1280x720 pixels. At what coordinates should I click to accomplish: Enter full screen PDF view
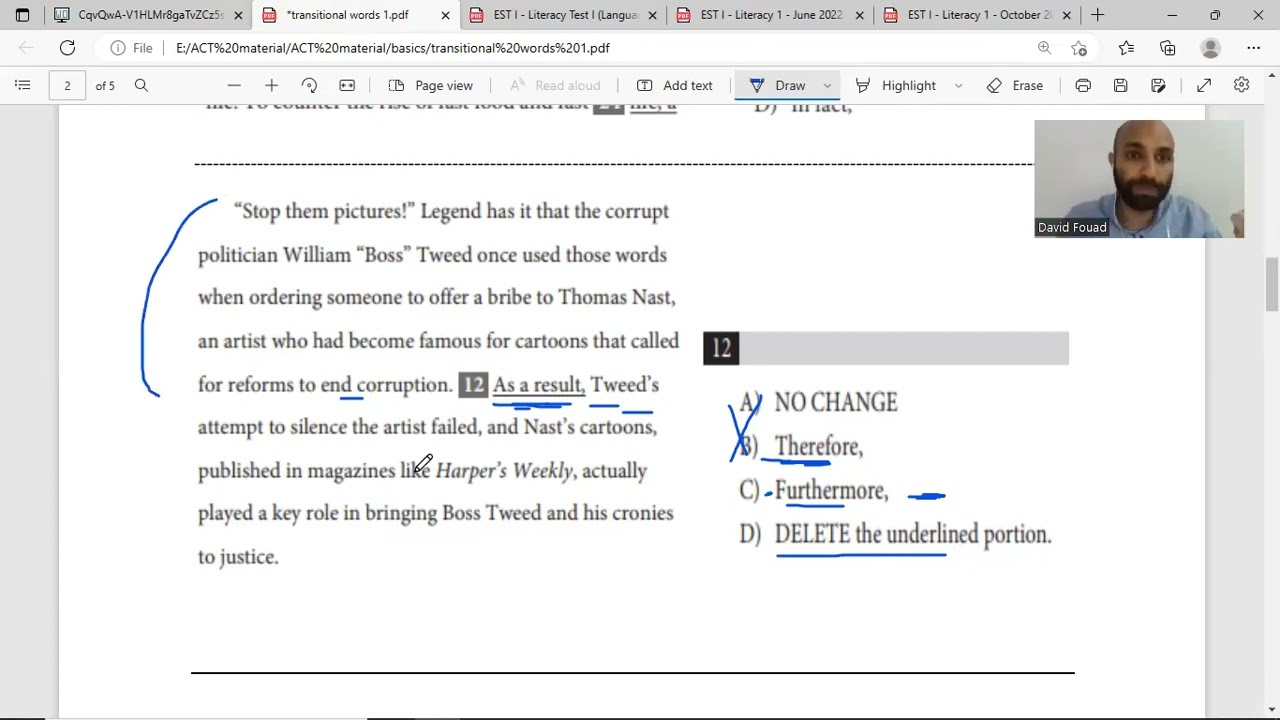tap(1204, 86)
